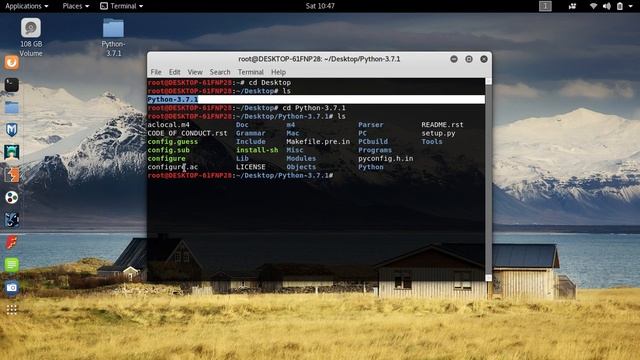Launch the Terminal icon in the dock
The width and height of the screenshot is (640, 360).
pos(11,84)
